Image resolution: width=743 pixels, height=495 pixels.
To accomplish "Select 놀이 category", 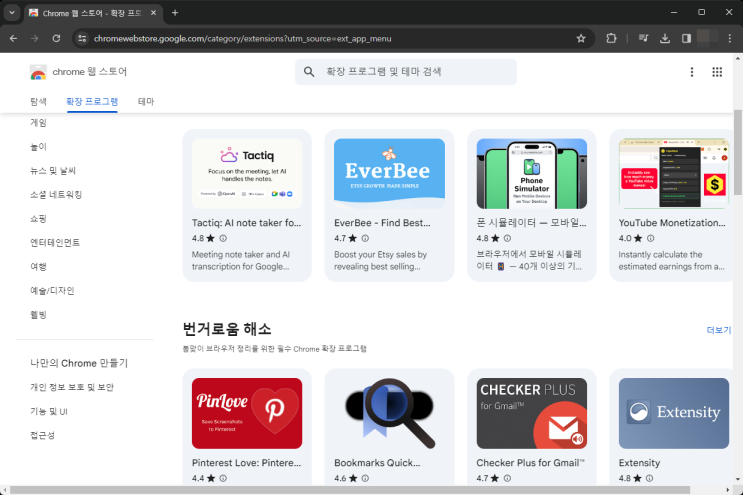I will tap(38, 147).
